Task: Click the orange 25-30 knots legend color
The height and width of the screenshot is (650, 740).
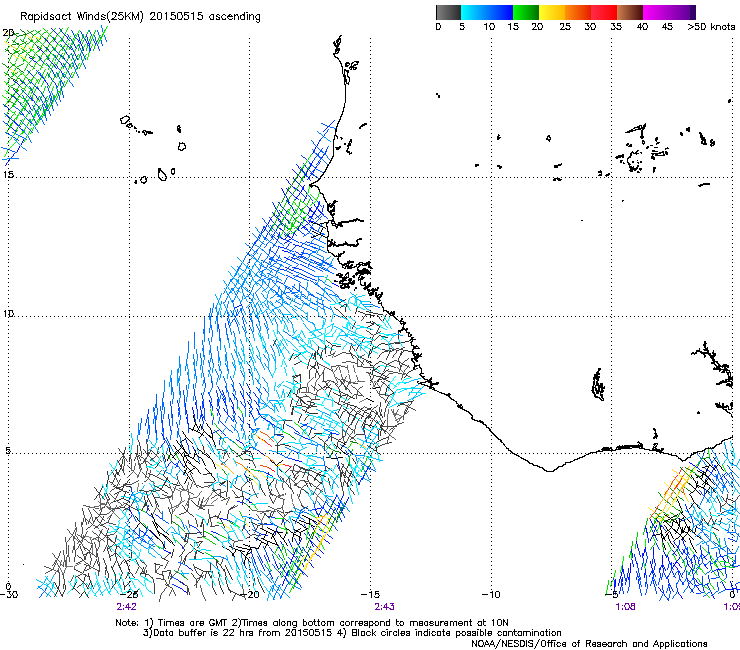Action: point(577,12)
